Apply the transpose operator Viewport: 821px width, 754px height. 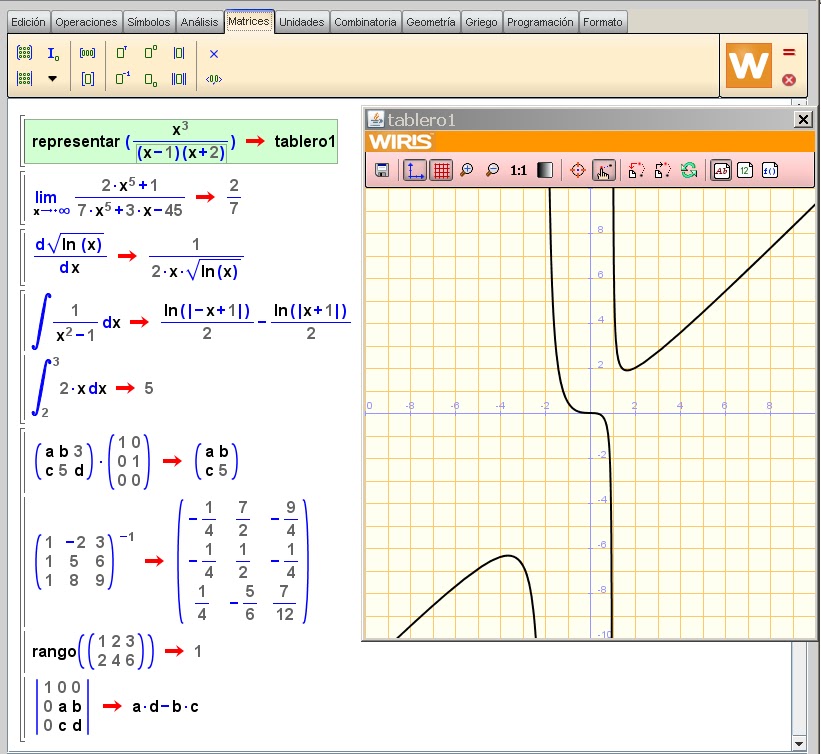[x=122, y=52]
